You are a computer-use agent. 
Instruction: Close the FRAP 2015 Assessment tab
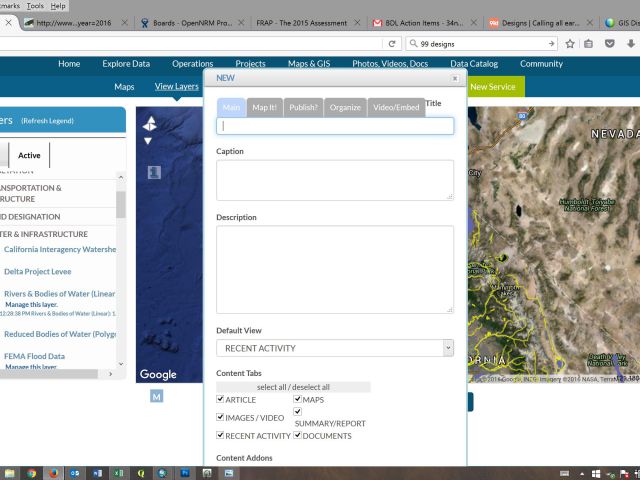tap(357, 23)
